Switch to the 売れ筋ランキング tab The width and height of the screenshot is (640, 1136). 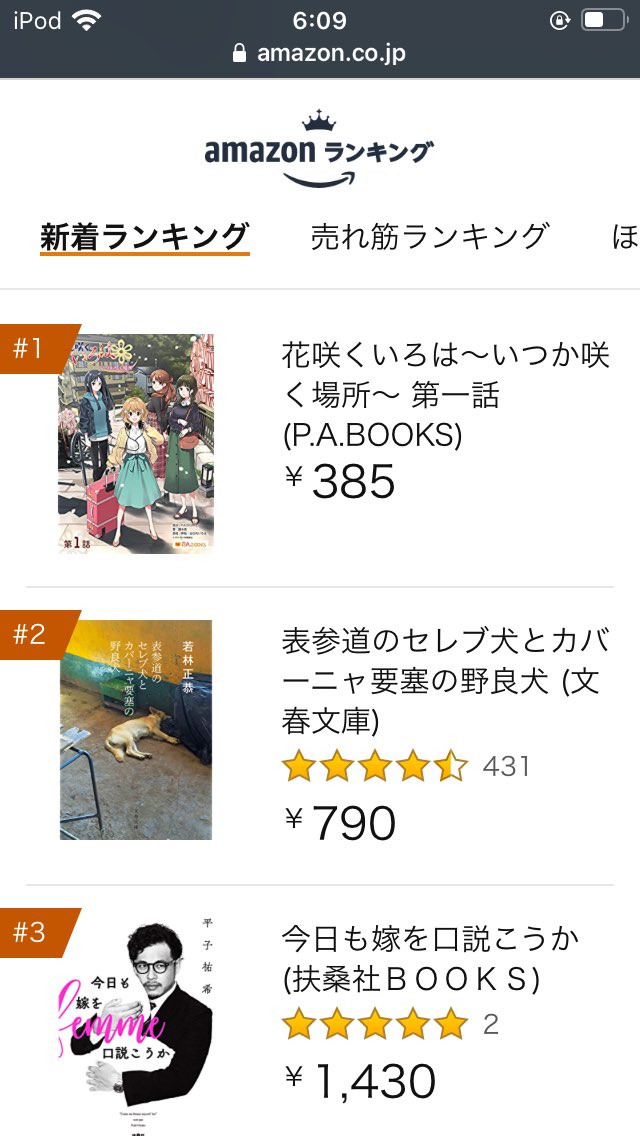tap(430, 237)
